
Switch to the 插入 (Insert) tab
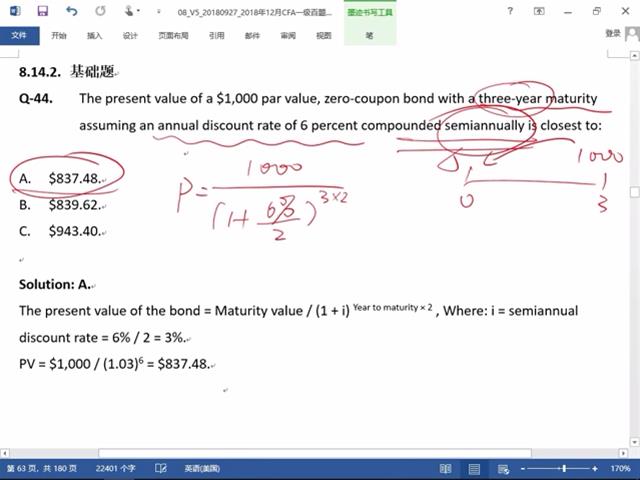(94, 36)
